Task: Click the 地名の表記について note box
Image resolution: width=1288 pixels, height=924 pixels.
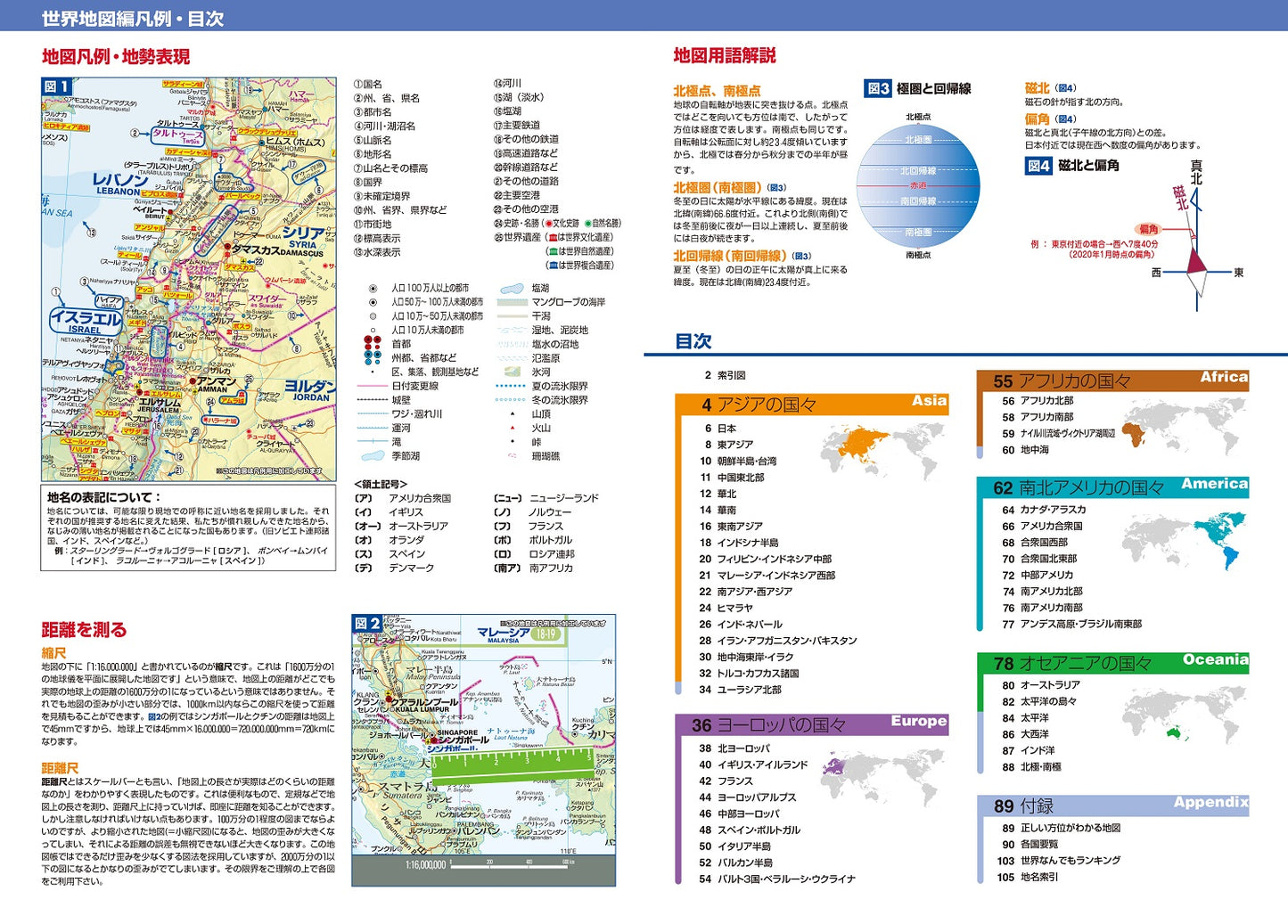Action: click(x=188, y=528)
